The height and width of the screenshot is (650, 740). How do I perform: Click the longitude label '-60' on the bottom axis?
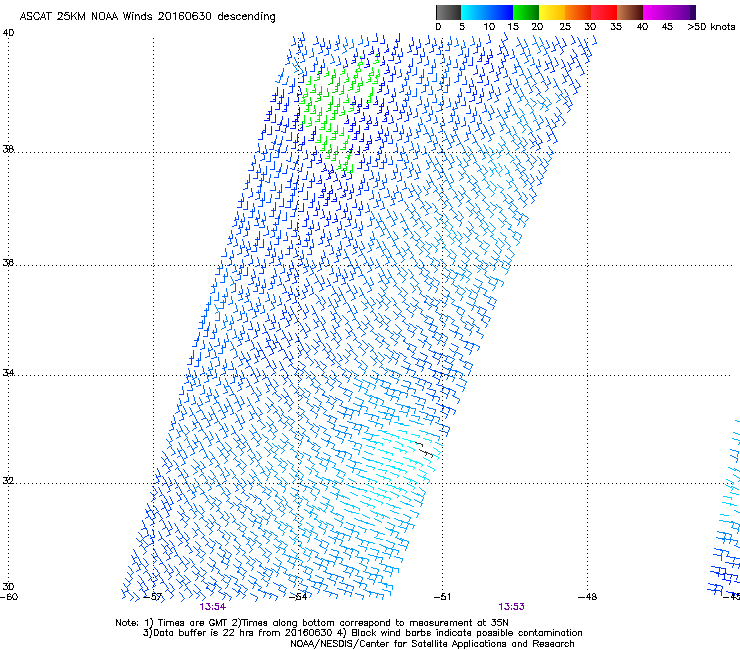coord(9,597)
